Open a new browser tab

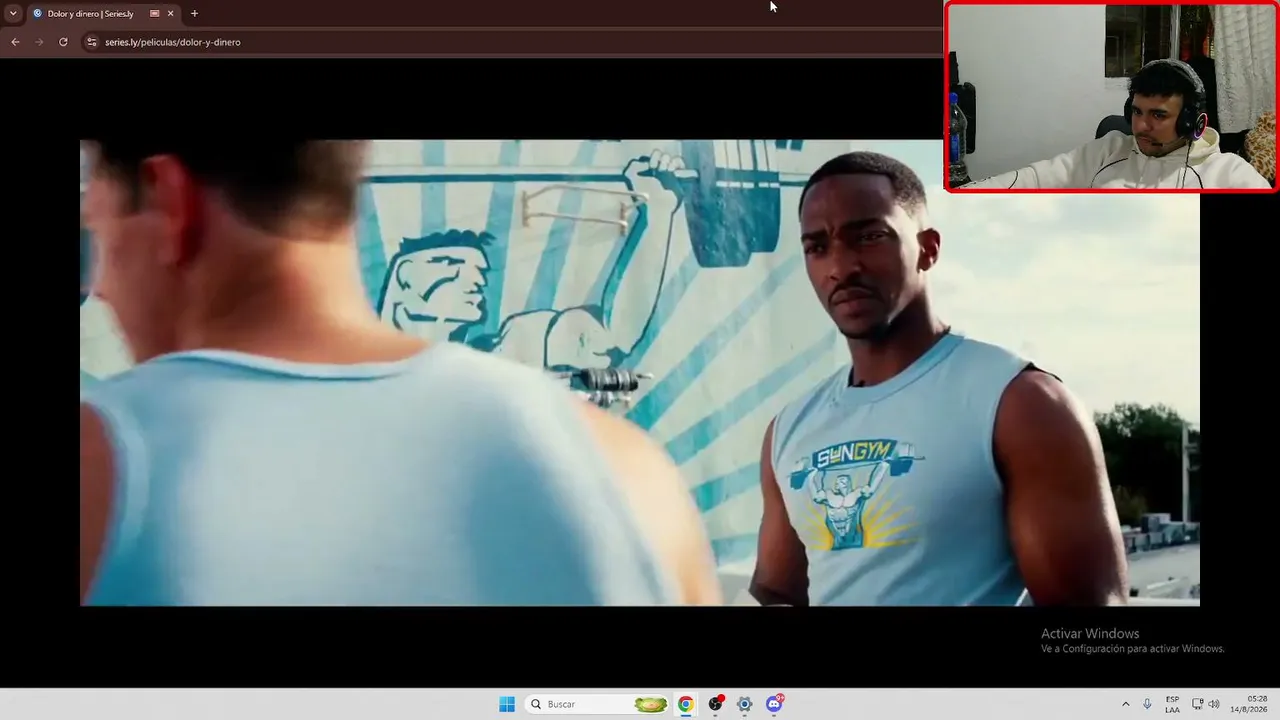[194, 14]
